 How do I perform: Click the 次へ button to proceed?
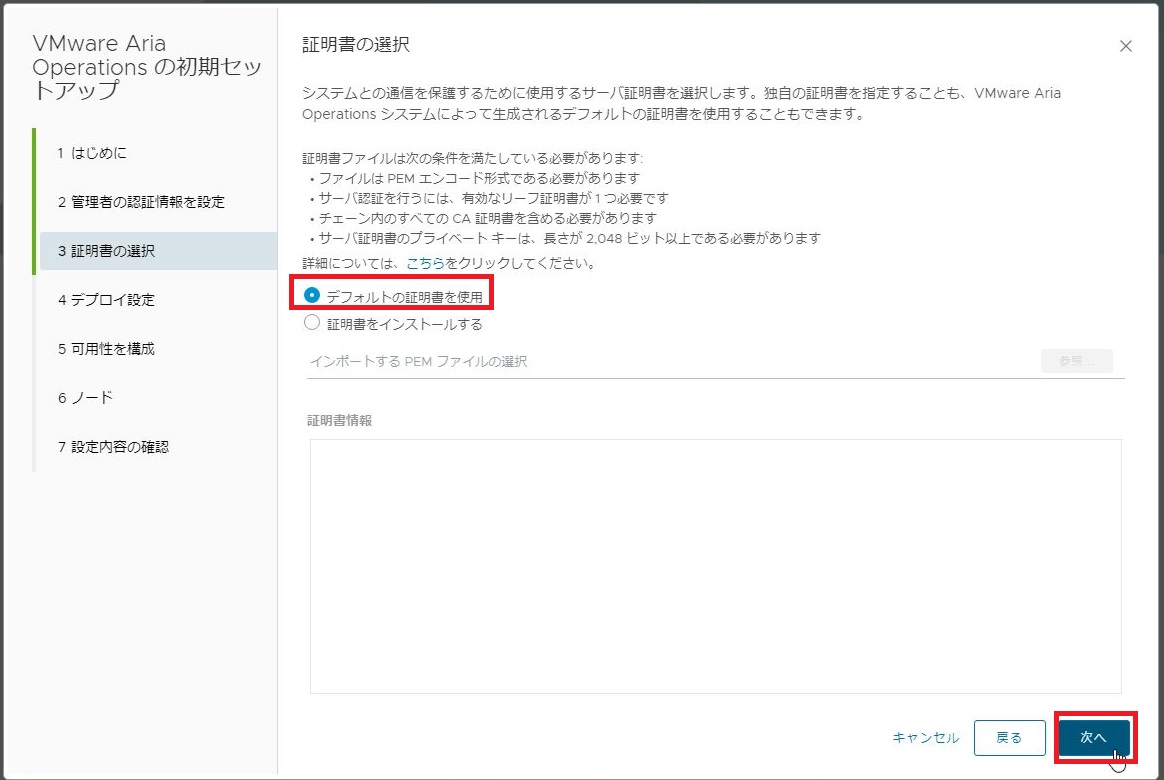[1094, 738]
